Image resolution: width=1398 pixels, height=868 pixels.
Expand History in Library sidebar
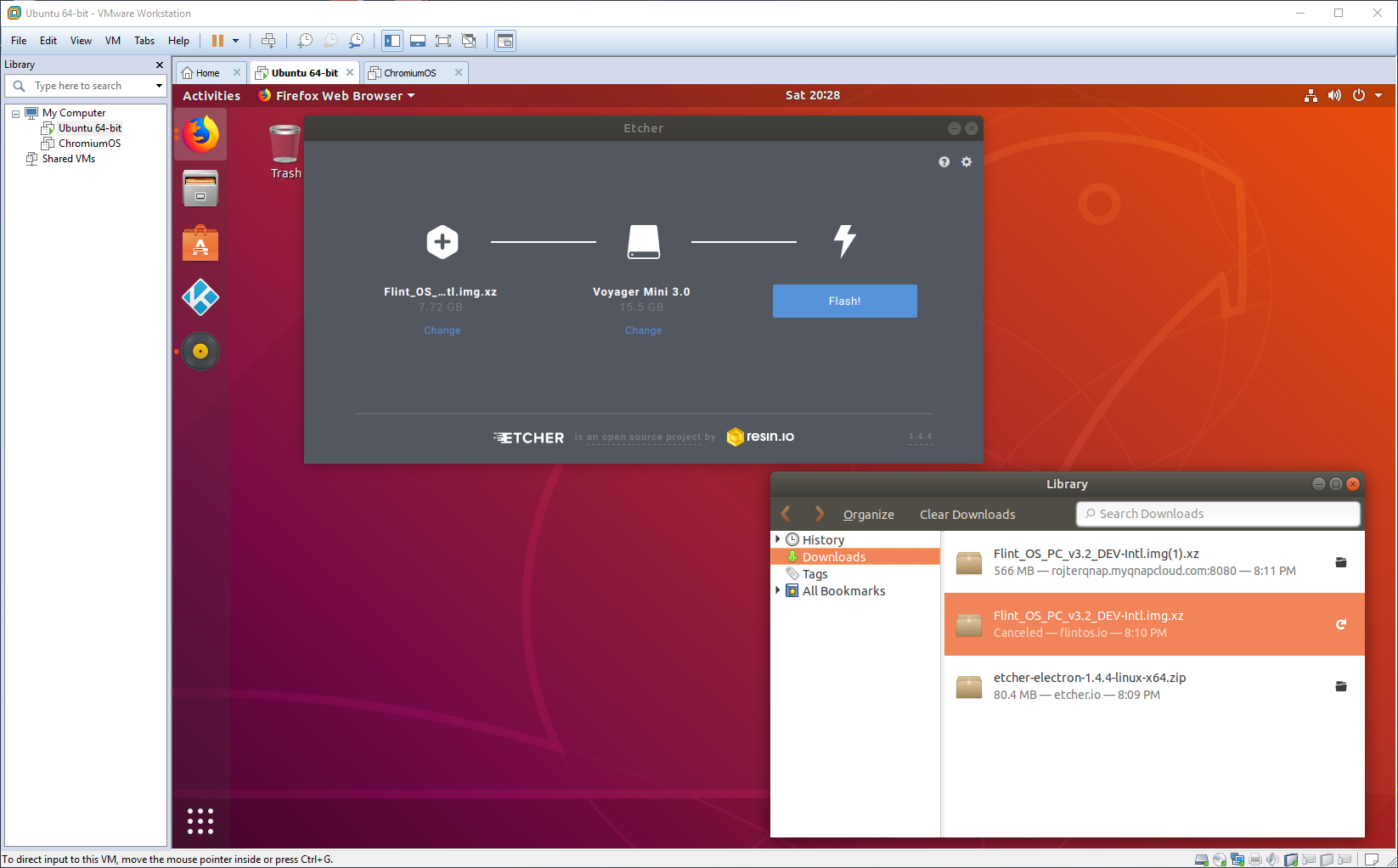[x=777, y=539]
